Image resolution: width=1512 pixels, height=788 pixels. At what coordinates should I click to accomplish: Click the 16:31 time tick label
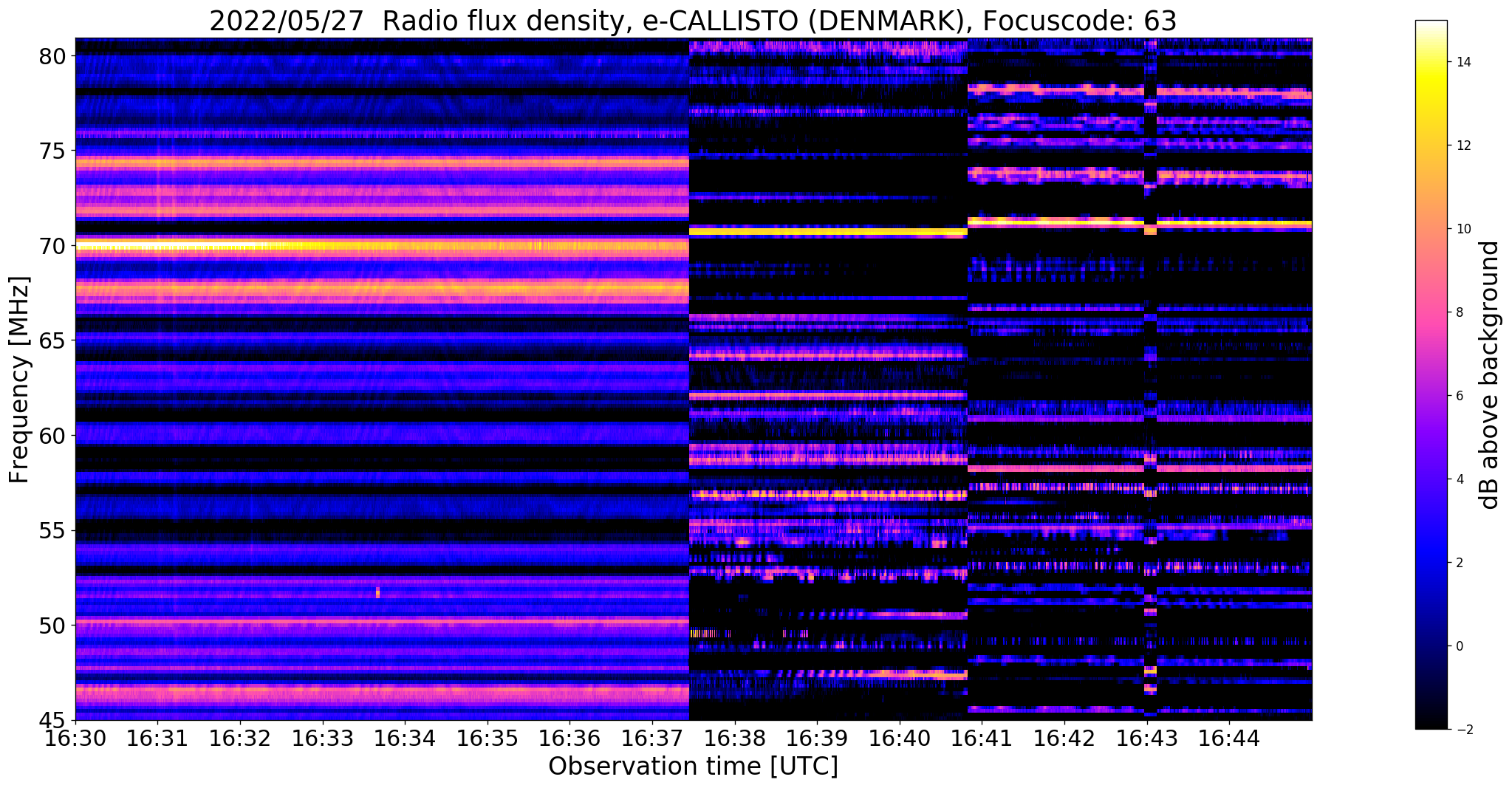[157, 738]
